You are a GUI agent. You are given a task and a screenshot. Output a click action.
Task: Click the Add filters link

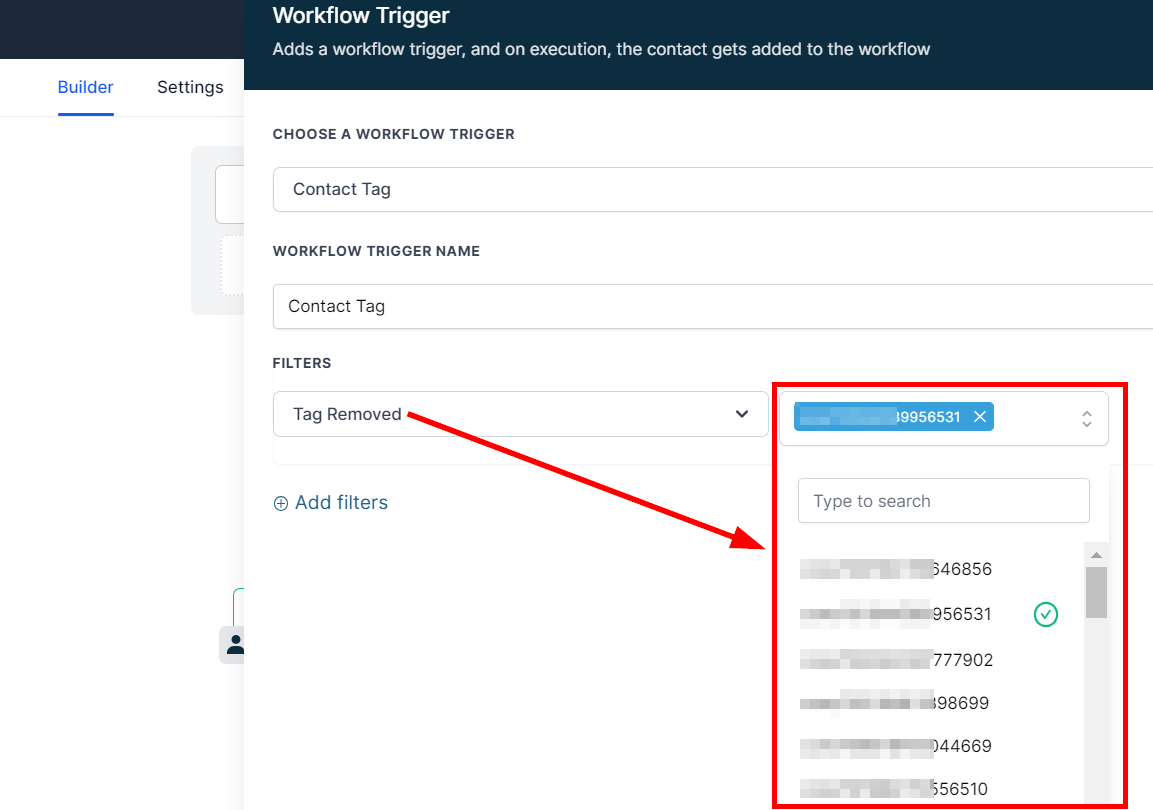331,503
